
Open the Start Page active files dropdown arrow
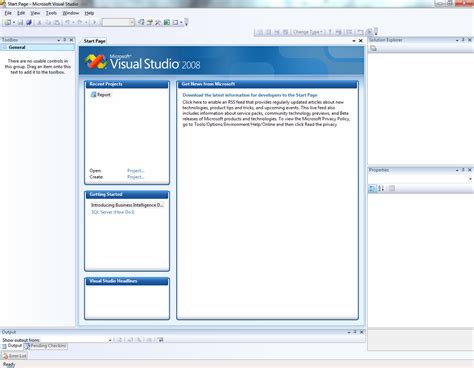click(x=354, y=41)
